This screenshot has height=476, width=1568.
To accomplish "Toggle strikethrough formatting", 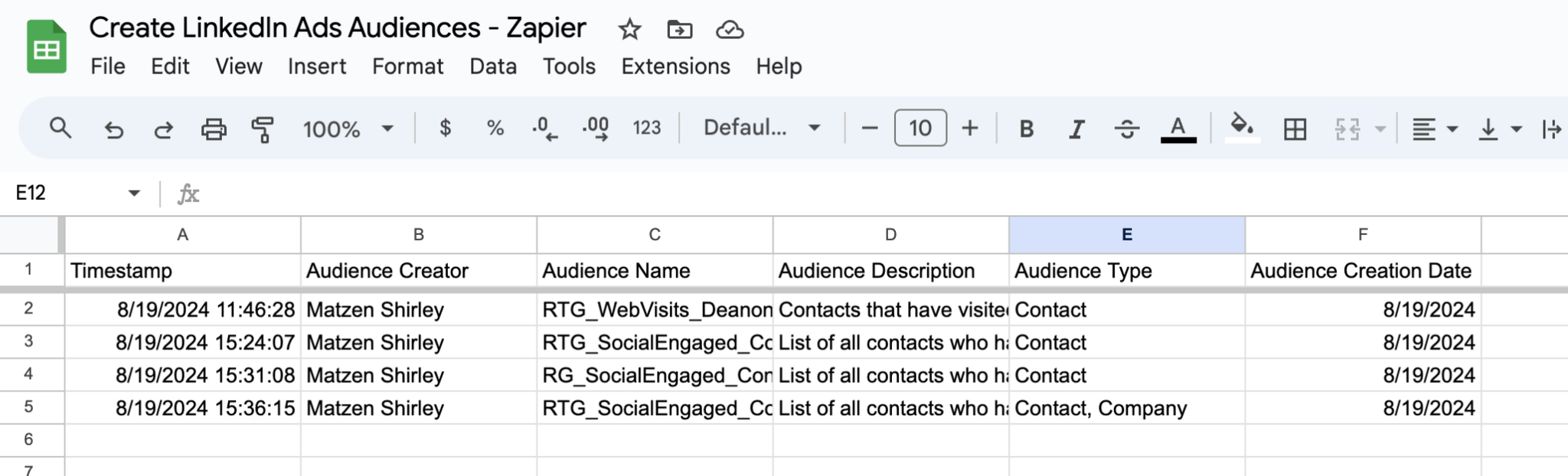I will (x=1127, y=129).
